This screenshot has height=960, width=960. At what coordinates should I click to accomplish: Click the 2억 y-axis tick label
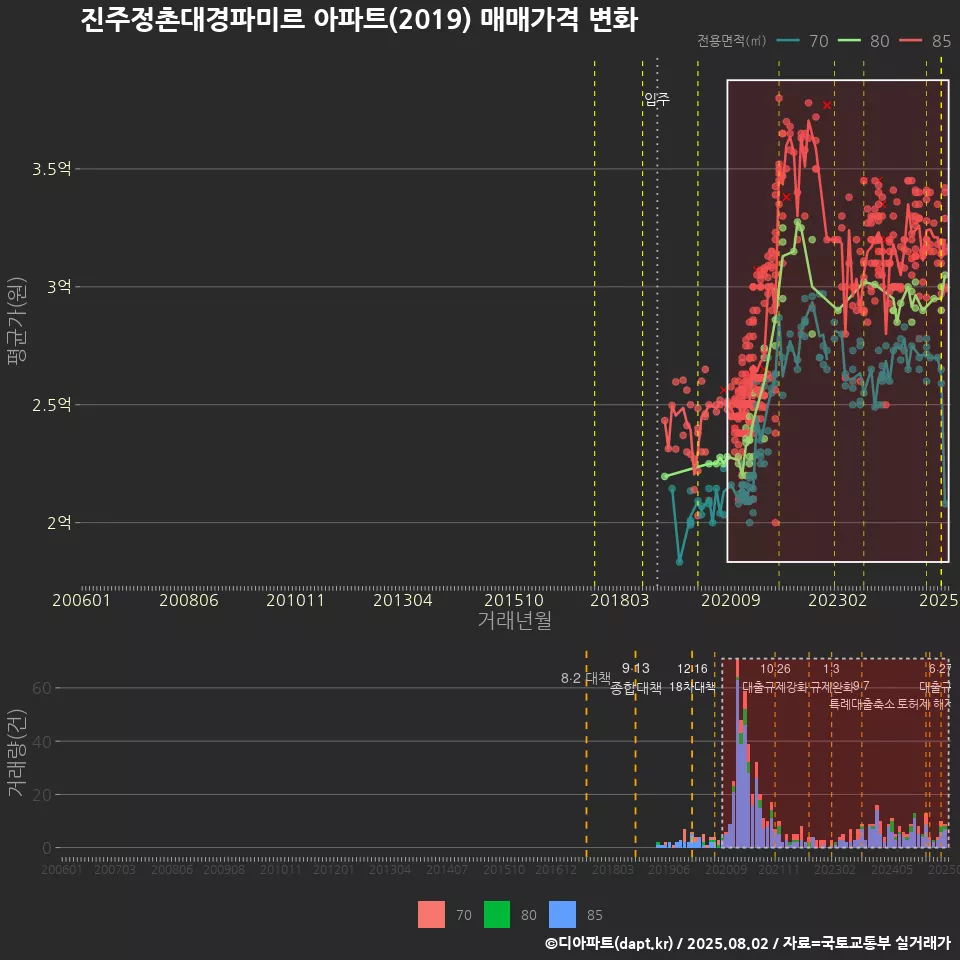(x=59, y=523)
